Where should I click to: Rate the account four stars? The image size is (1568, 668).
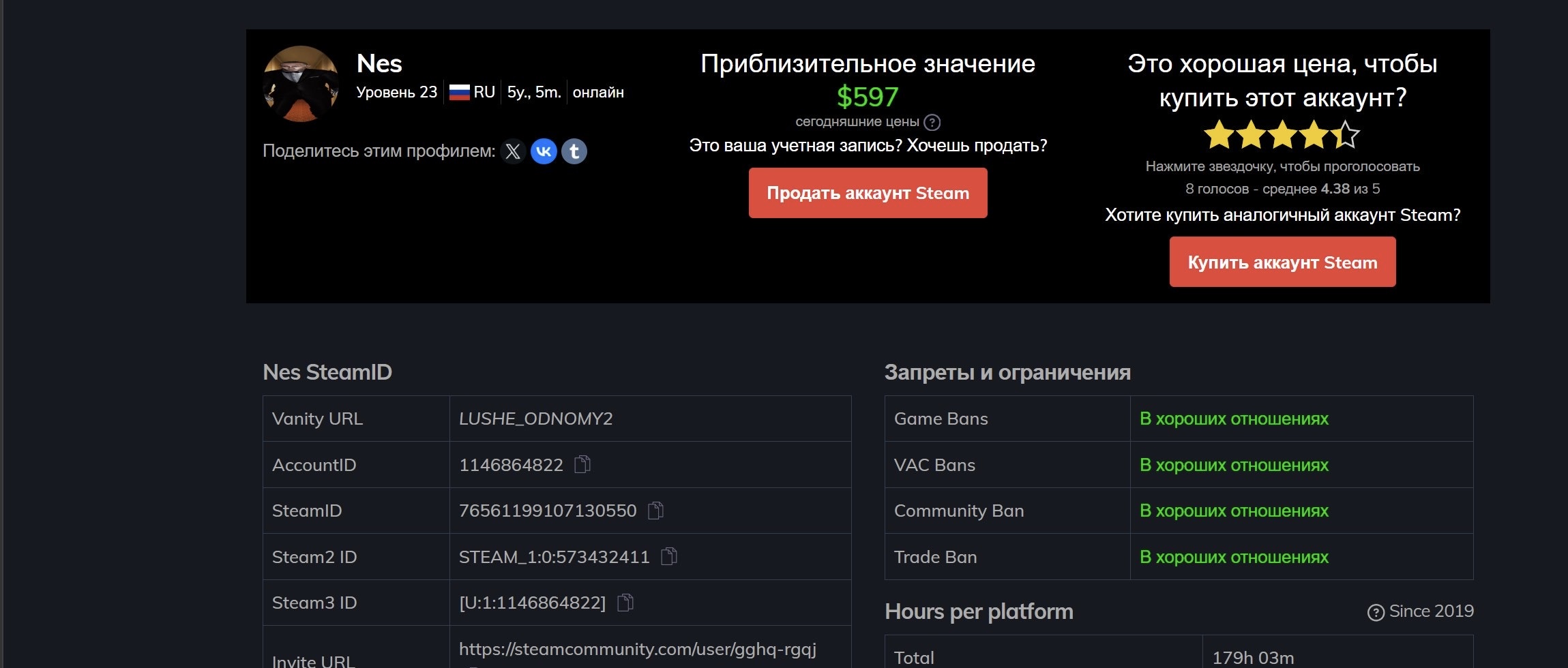tap(1314, 134)
